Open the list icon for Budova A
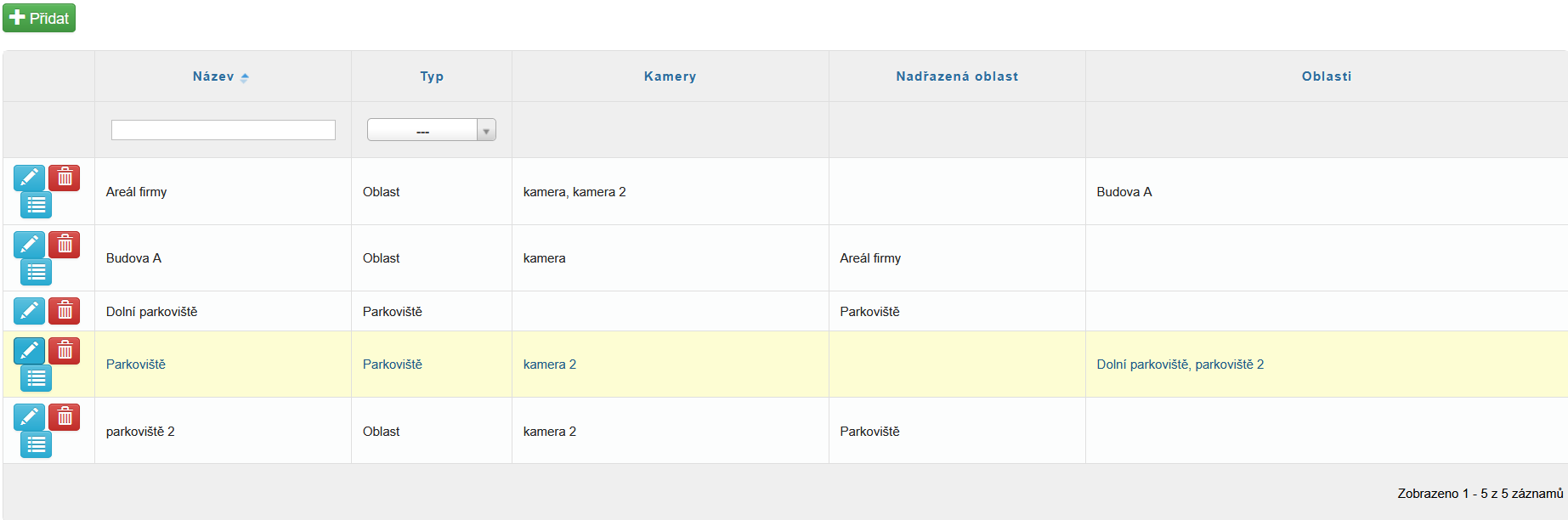Viewport: 1568px width, 520px height. click(36, 272)
